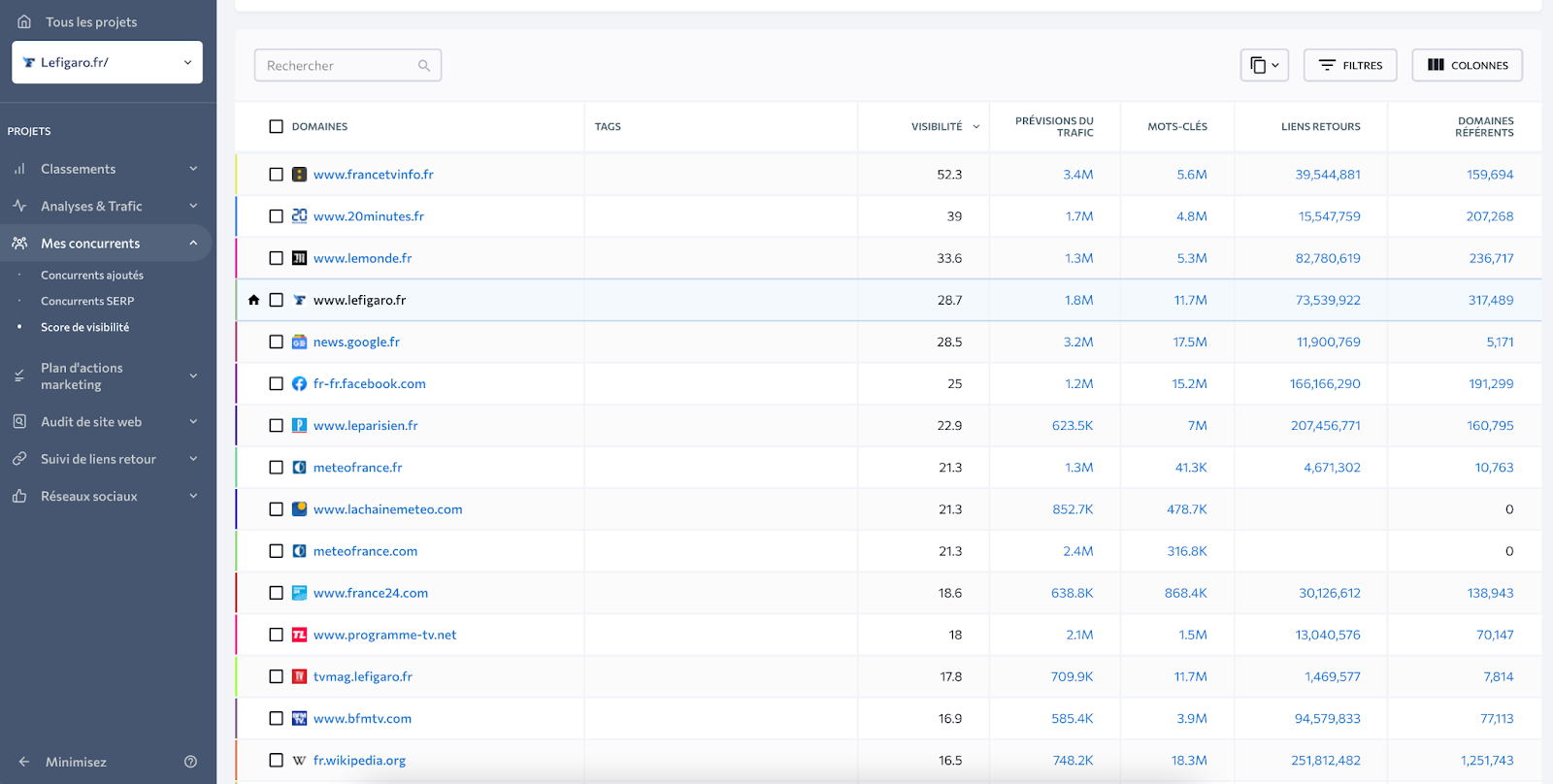Click the help question mark icon
This screenshot has width=1553, height=784.
(190, 762)
